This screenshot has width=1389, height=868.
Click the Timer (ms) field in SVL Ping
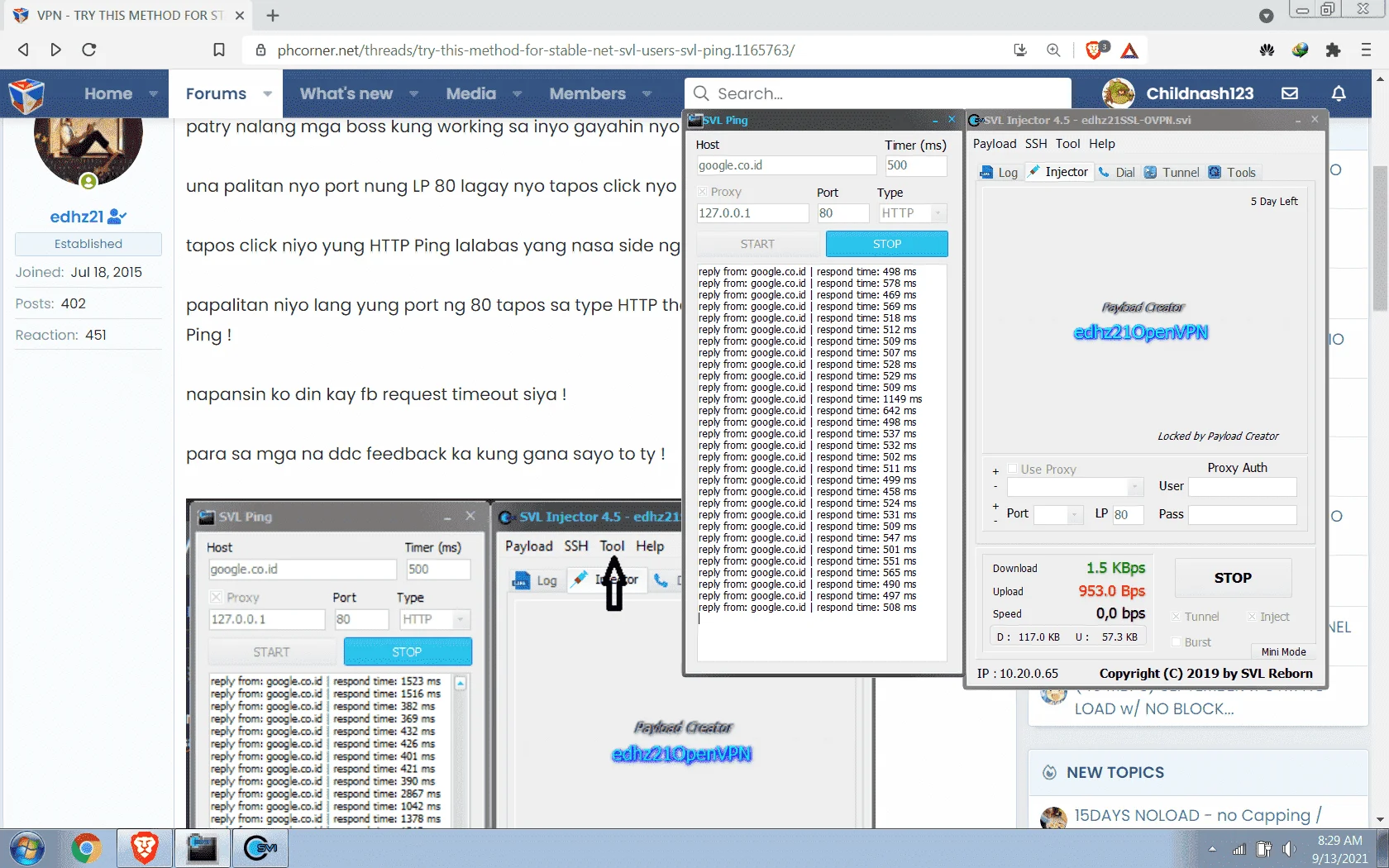[x=915, y=165]
